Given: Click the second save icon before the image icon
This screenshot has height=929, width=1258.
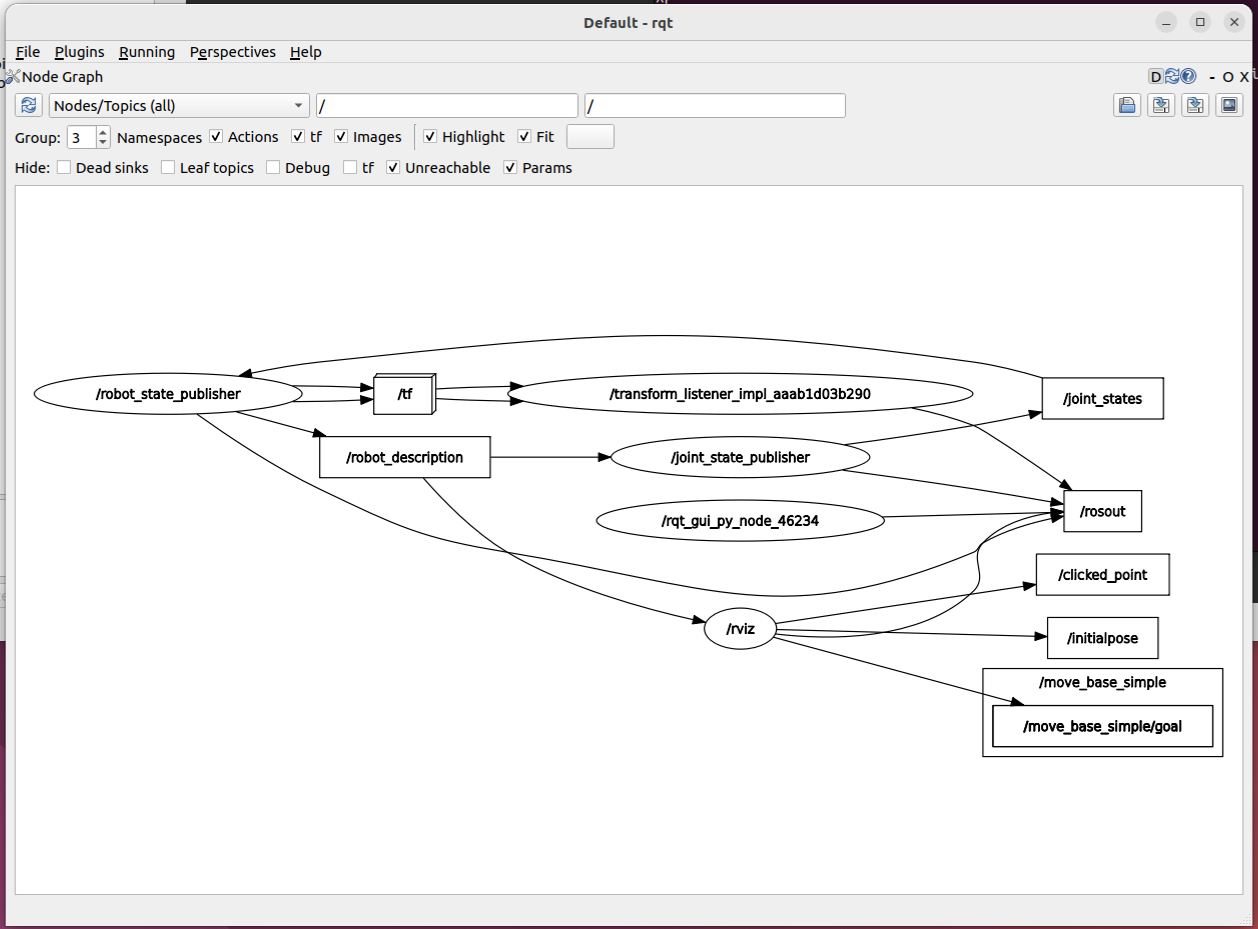Looking at the screenshot, I should pos(1195,106).
